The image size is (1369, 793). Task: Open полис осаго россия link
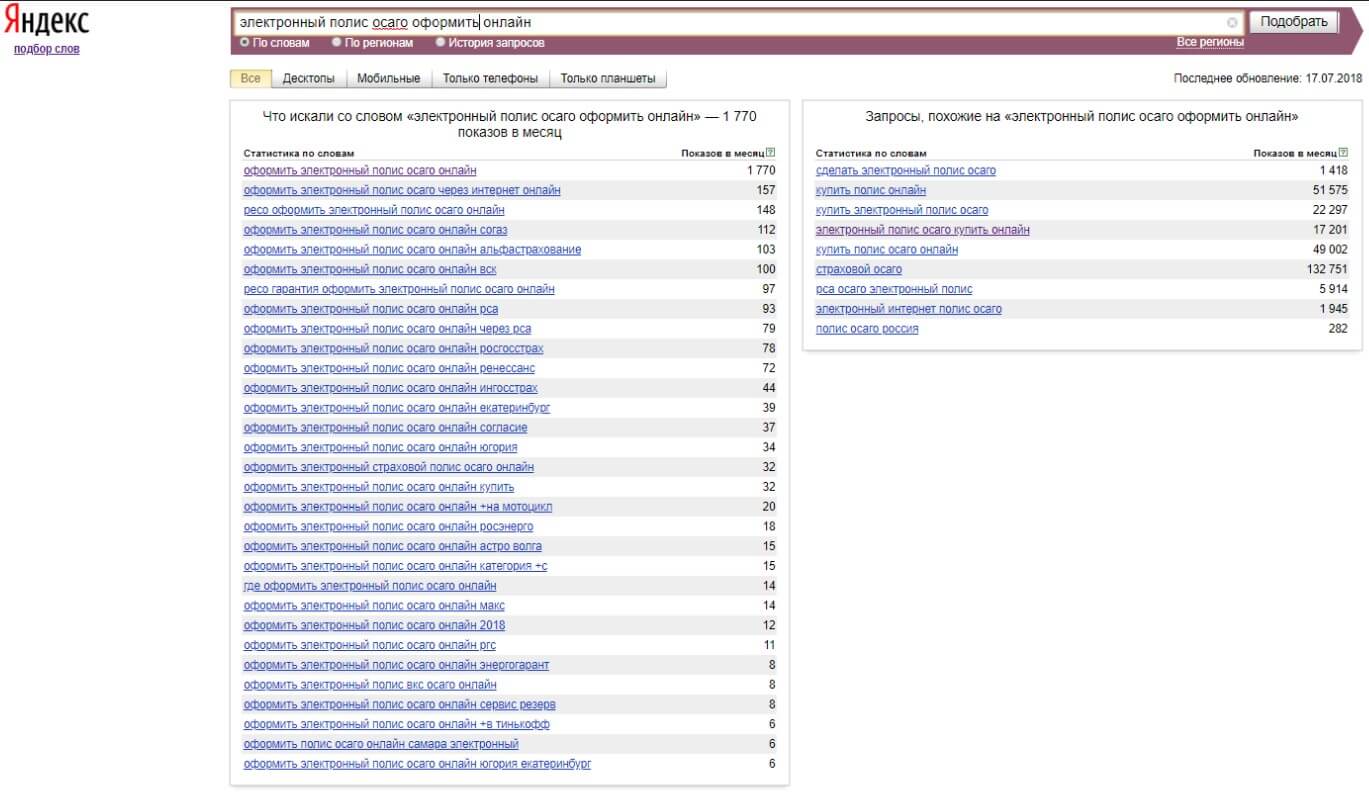867,328
